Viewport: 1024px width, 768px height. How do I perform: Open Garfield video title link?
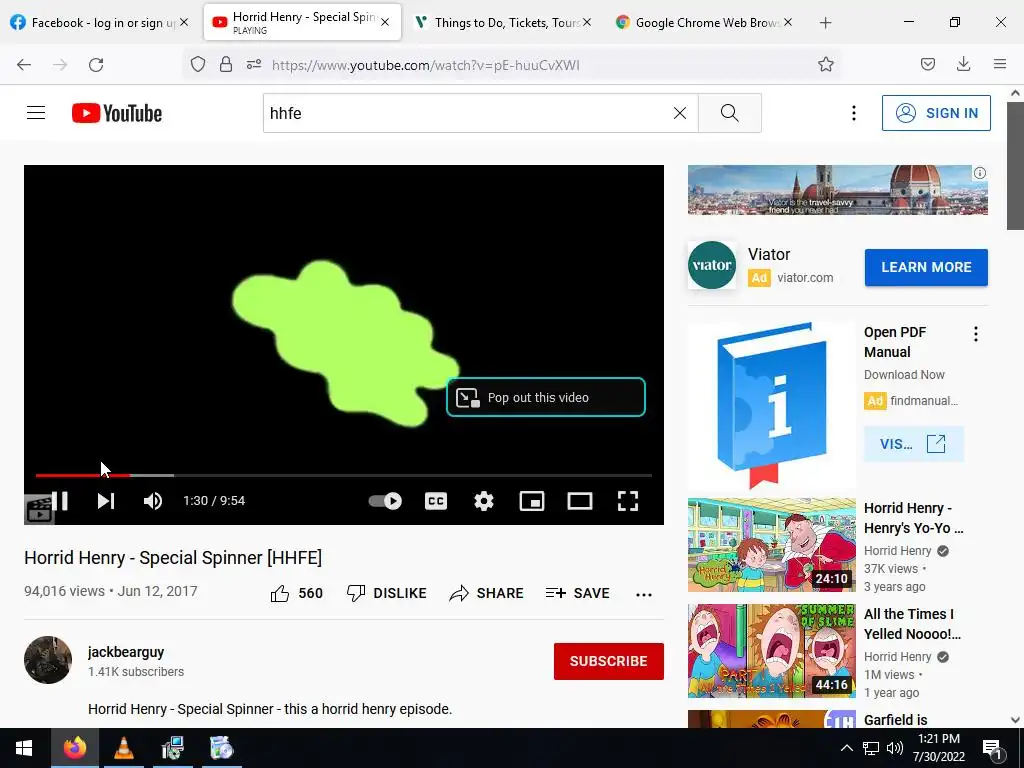[x=895, y=720]
